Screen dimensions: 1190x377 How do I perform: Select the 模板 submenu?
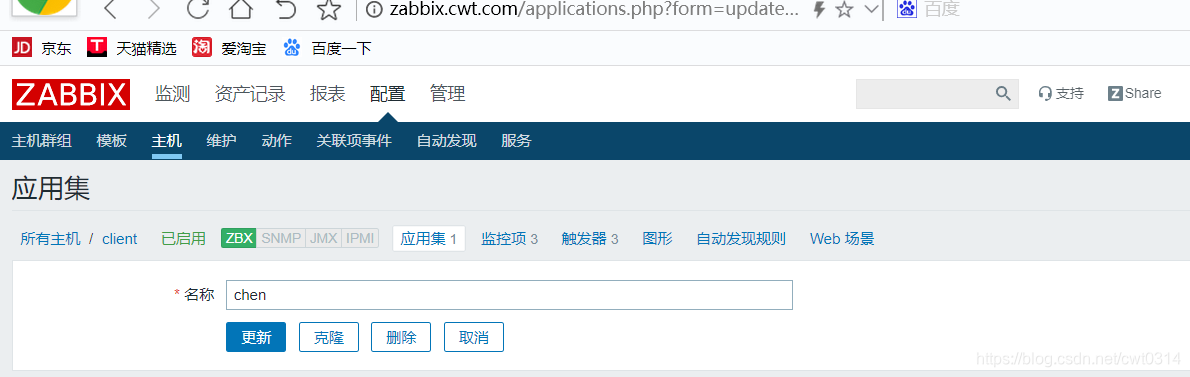[112, 140]
